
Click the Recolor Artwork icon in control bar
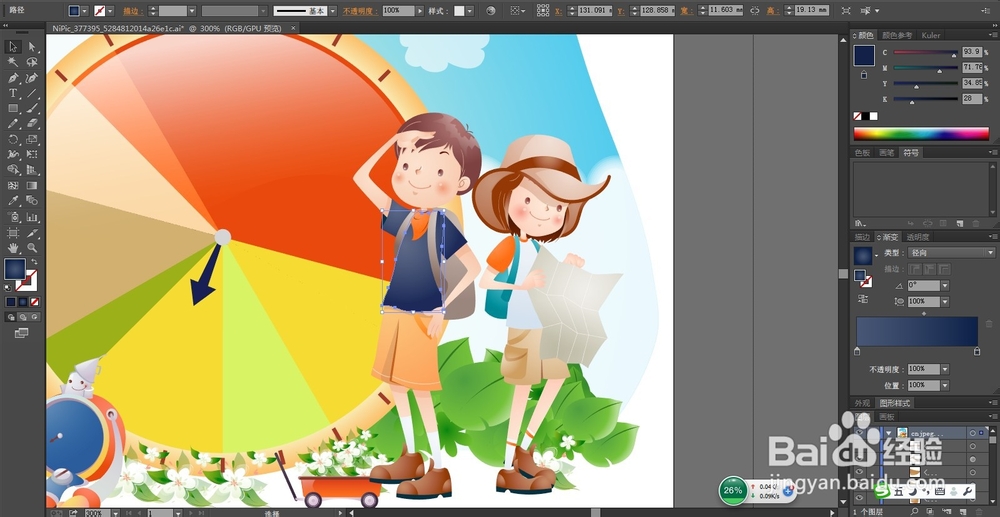(x=490, y=11)
